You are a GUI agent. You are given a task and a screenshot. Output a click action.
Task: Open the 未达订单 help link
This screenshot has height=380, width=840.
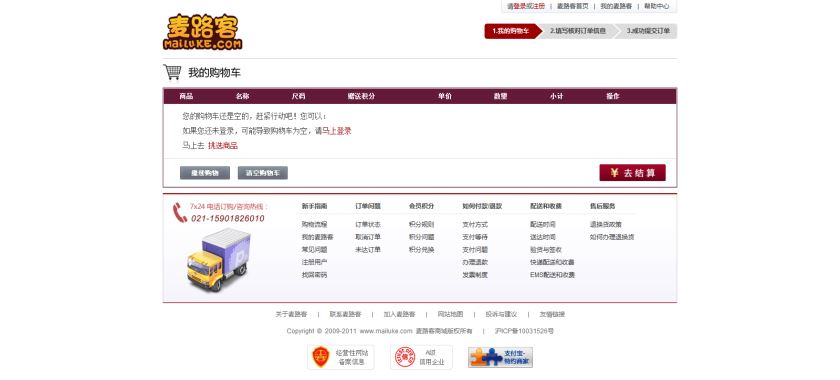[x=368, y=250]
